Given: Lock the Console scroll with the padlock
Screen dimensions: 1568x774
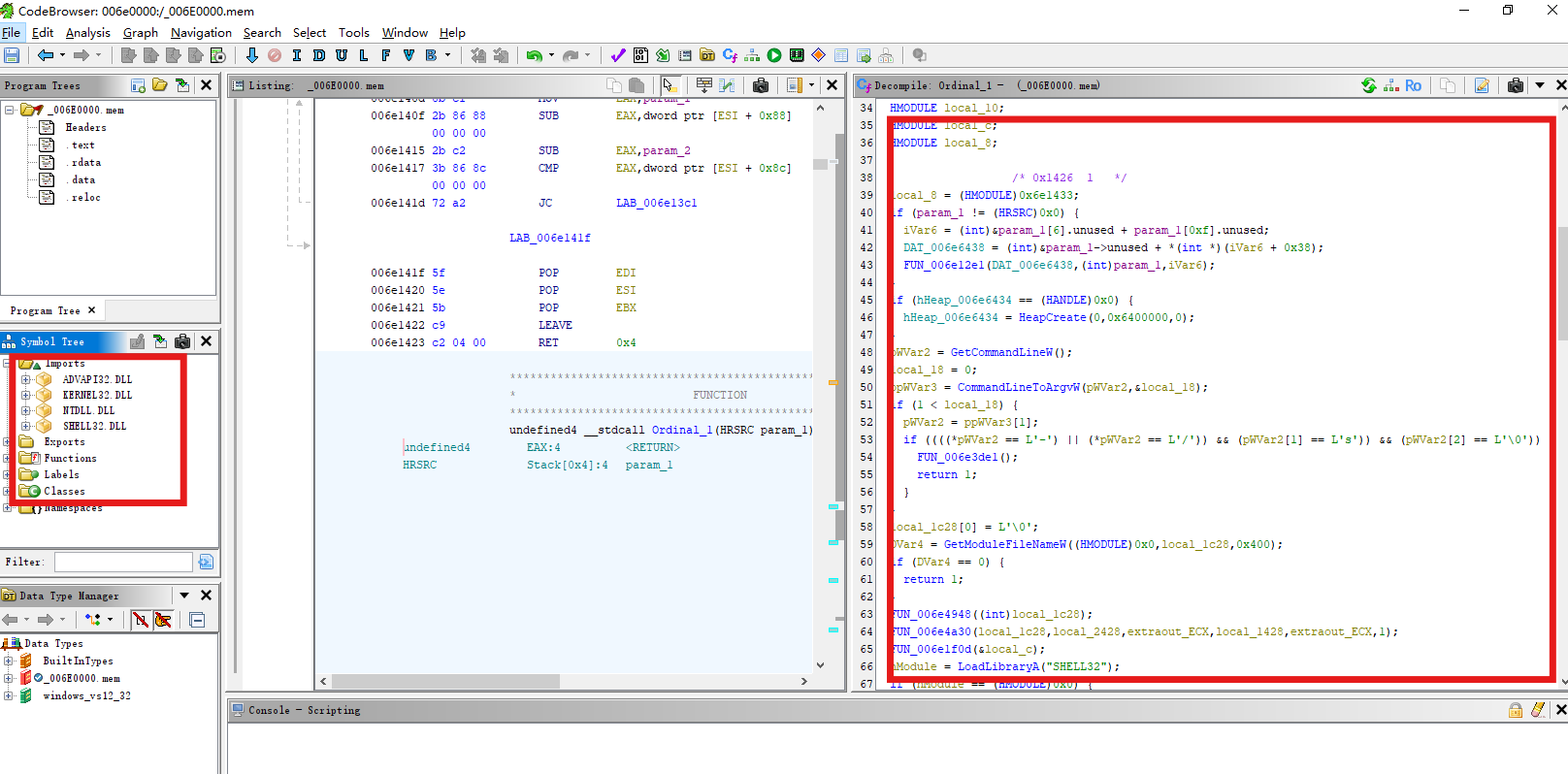Looking at the screenshot, I should coord(1516,710).
